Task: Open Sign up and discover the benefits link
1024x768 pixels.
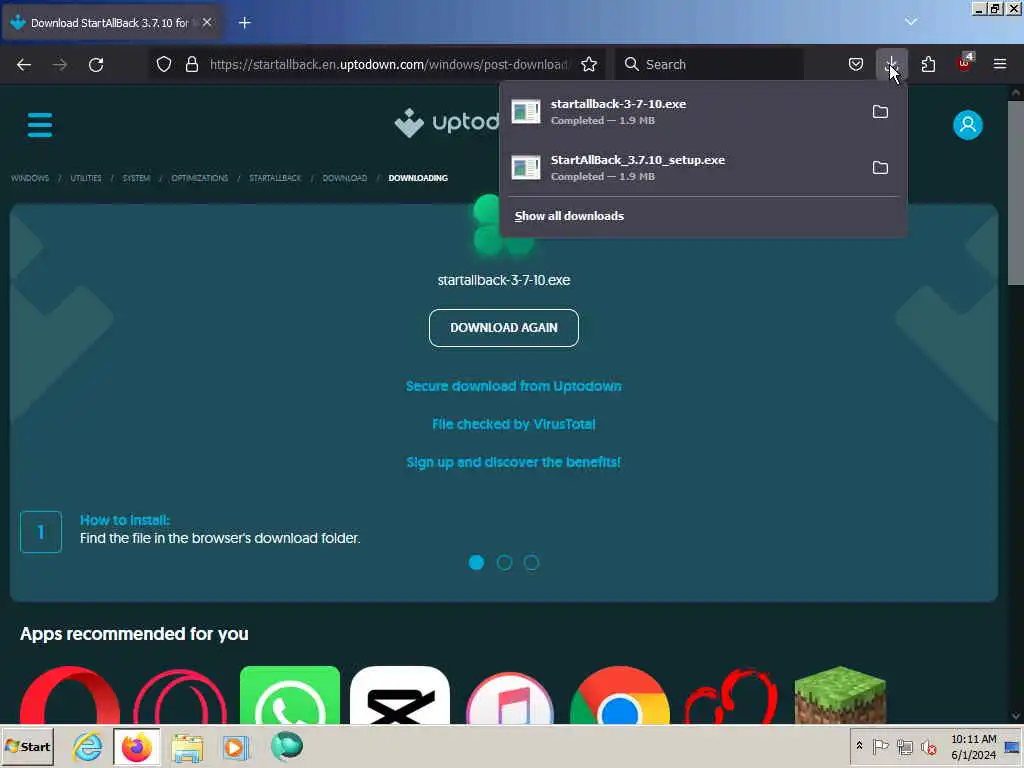Action: tap(513, 462)
